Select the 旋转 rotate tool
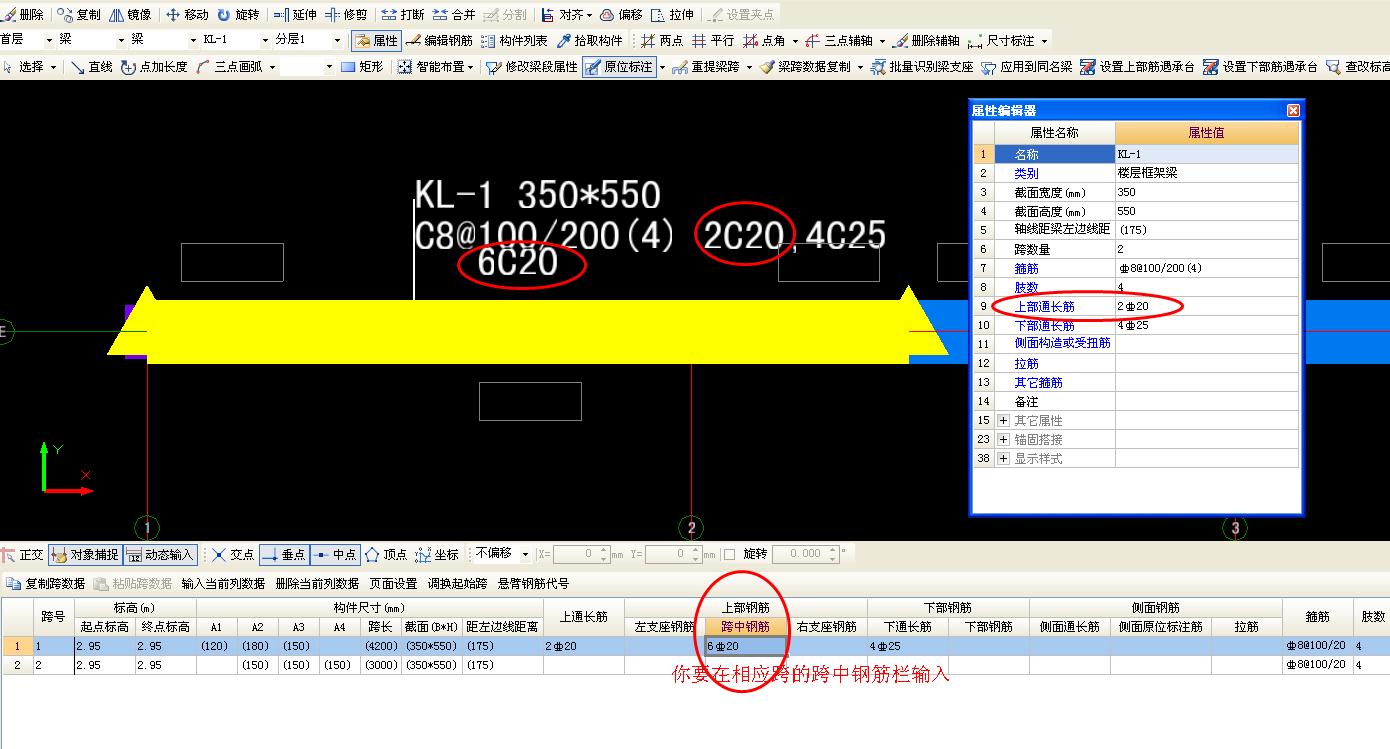Viewport: 1390px width, 749px height. 238,15
